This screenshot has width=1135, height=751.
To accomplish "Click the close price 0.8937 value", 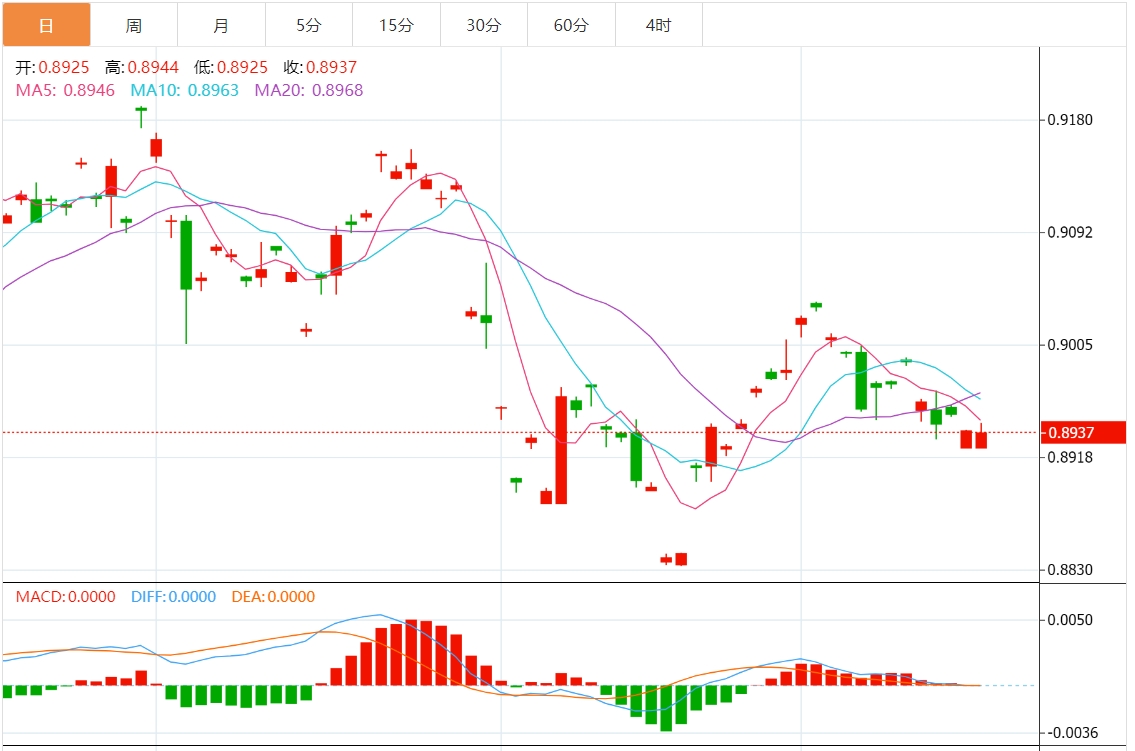I will (x=332, y=67).
